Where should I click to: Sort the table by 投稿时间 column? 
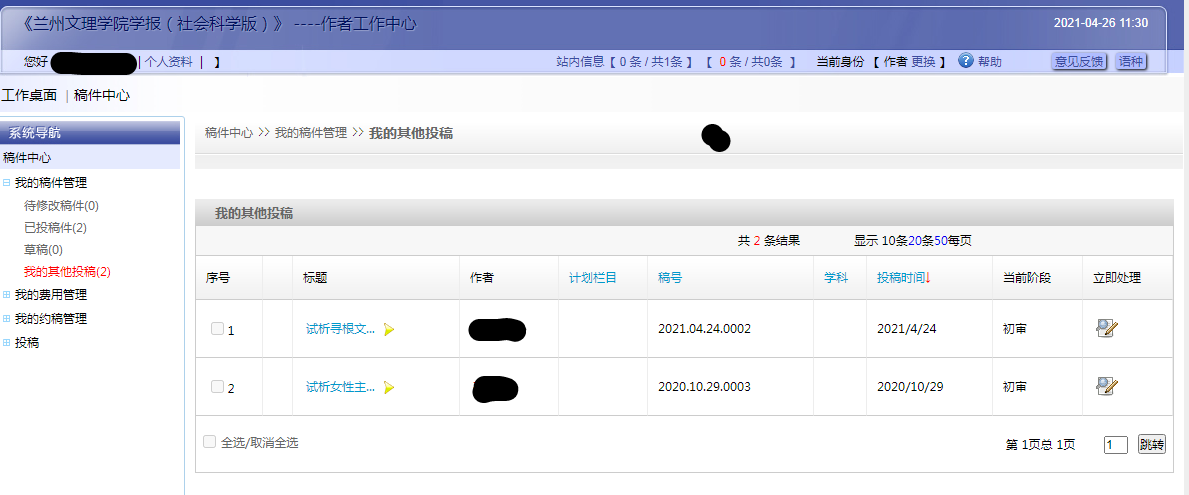pyautogui.click(x=903, y=278)
